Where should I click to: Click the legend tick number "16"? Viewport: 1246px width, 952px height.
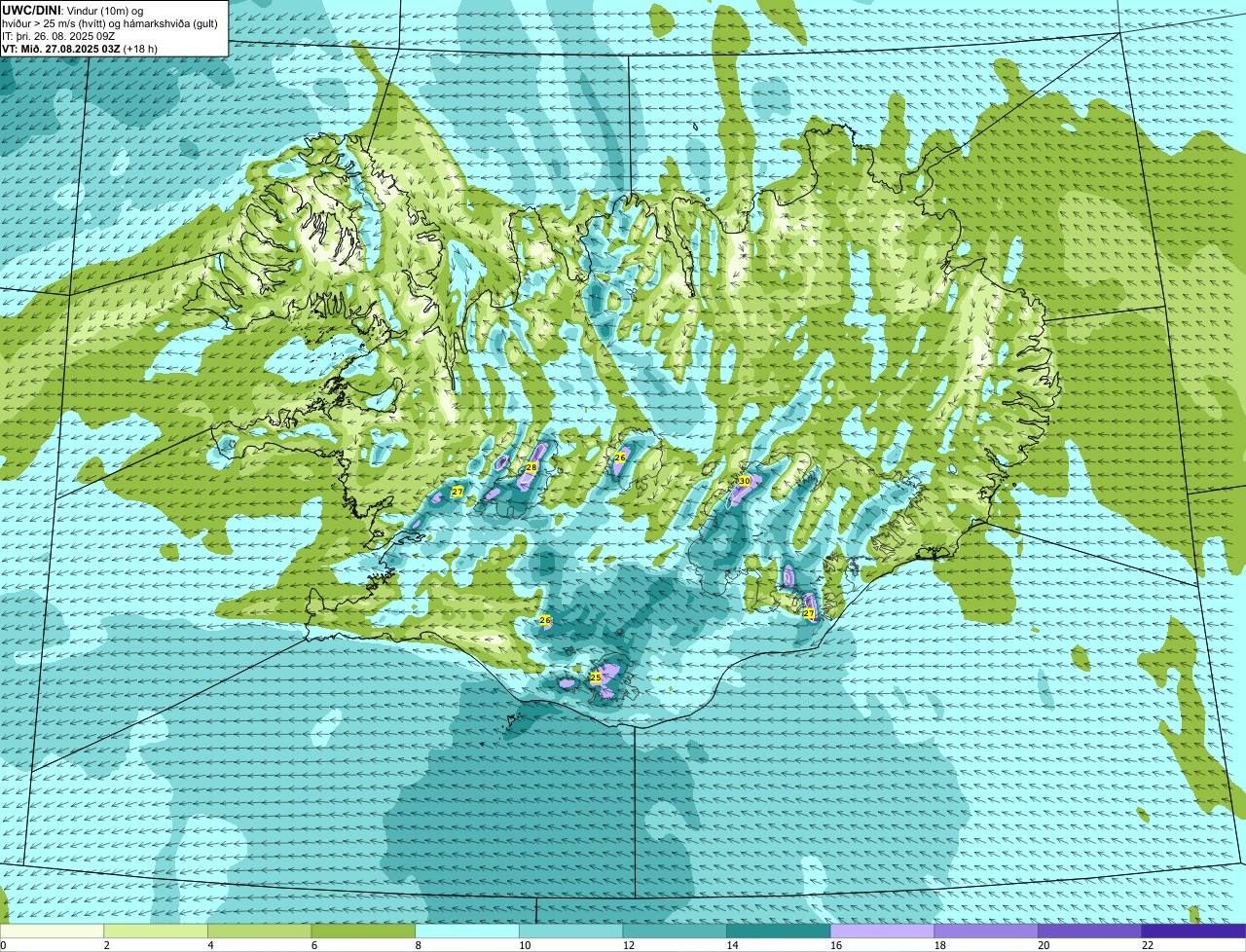click(836, 945)
